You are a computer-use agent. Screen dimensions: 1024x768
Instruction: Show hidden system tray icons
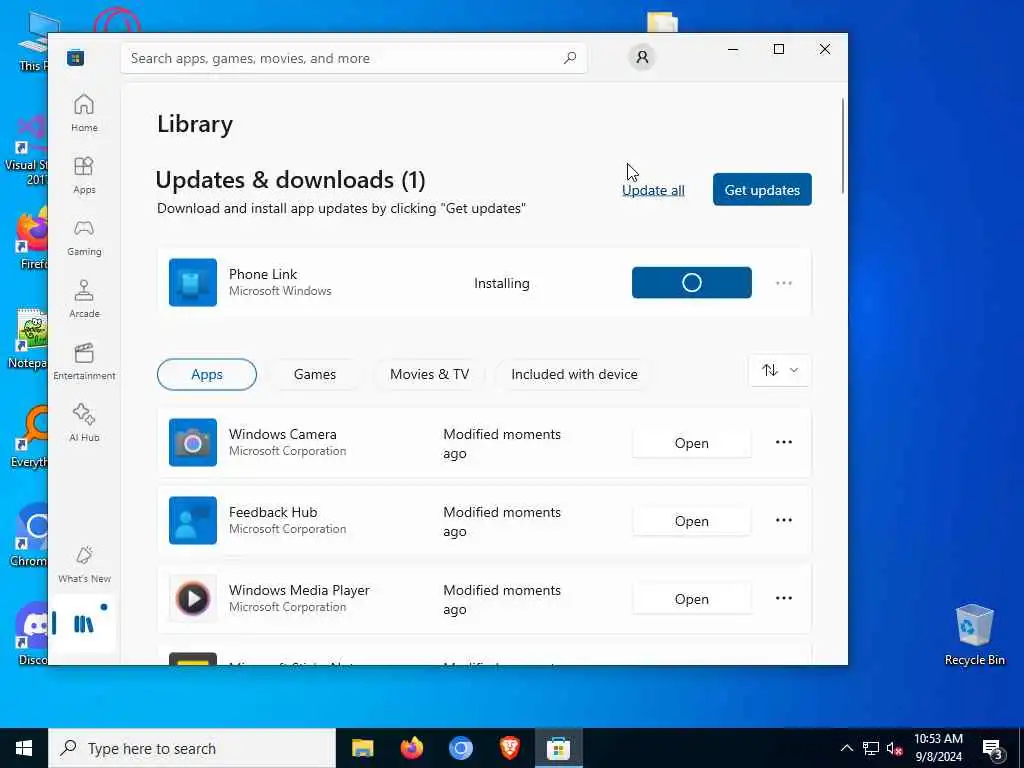click(846, 748)
